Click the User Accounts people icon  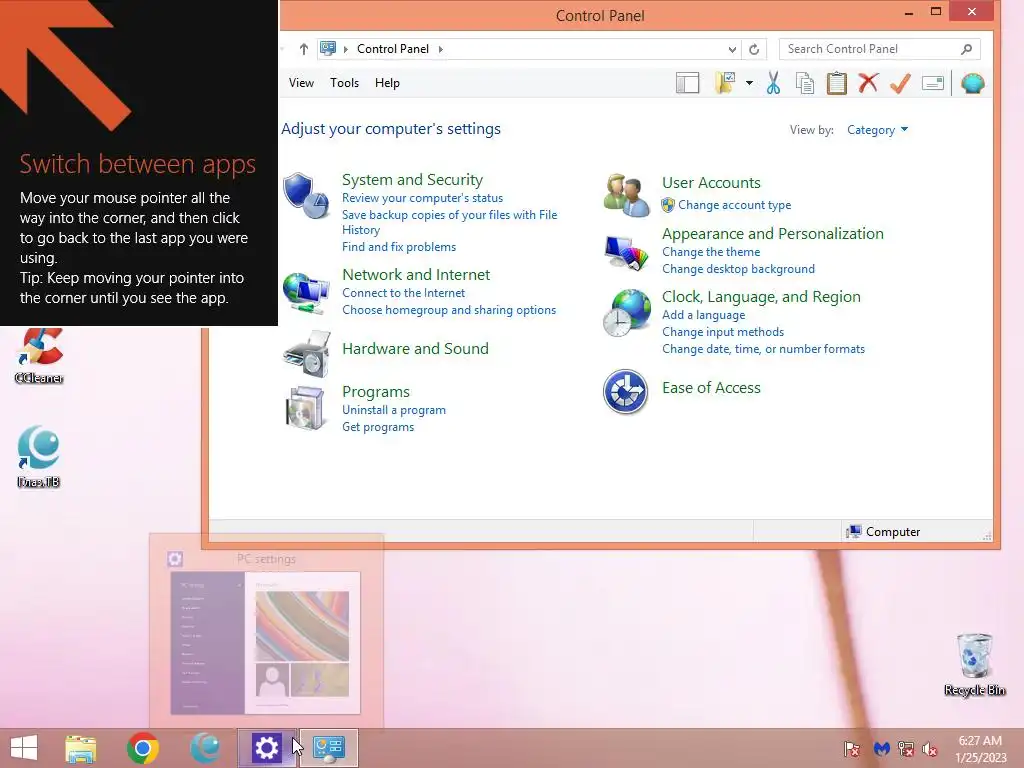coord(626,195)
